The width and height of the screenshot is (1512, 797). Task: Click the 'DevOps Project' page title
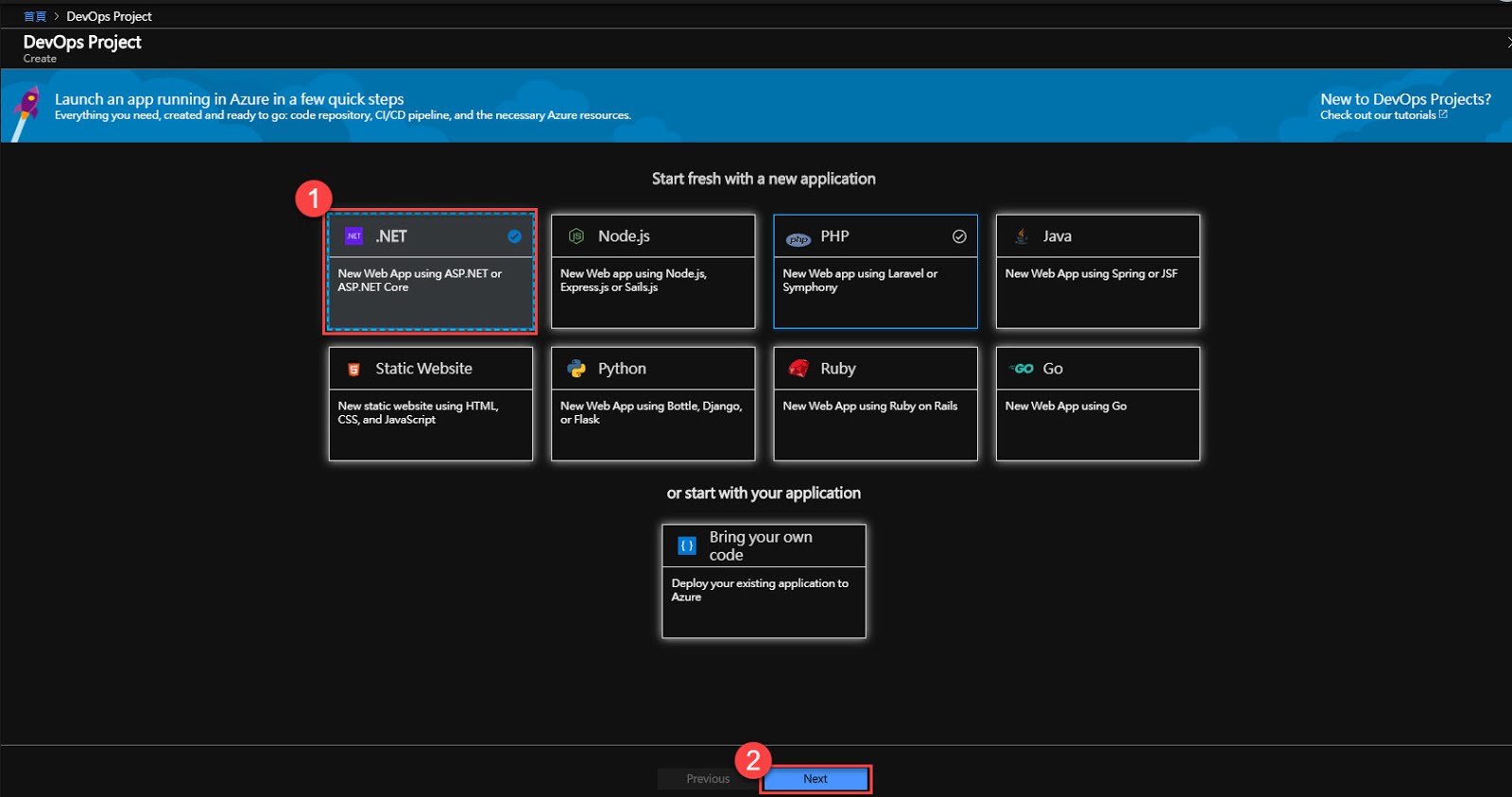click(x=82, y=42)
